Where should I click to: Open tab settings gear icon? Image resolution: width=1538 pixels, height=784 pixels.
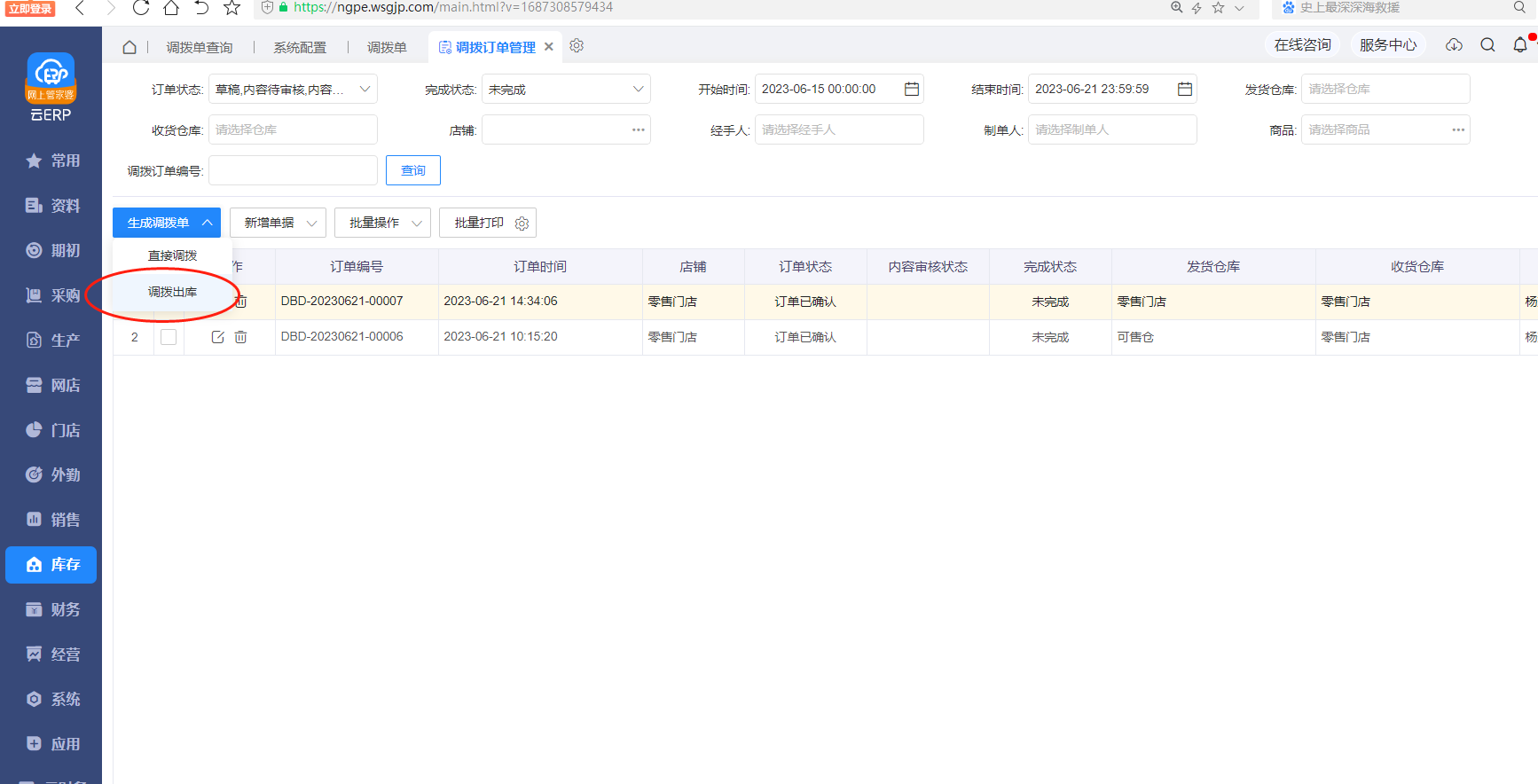pyautogui.click(x=577, y=46)
